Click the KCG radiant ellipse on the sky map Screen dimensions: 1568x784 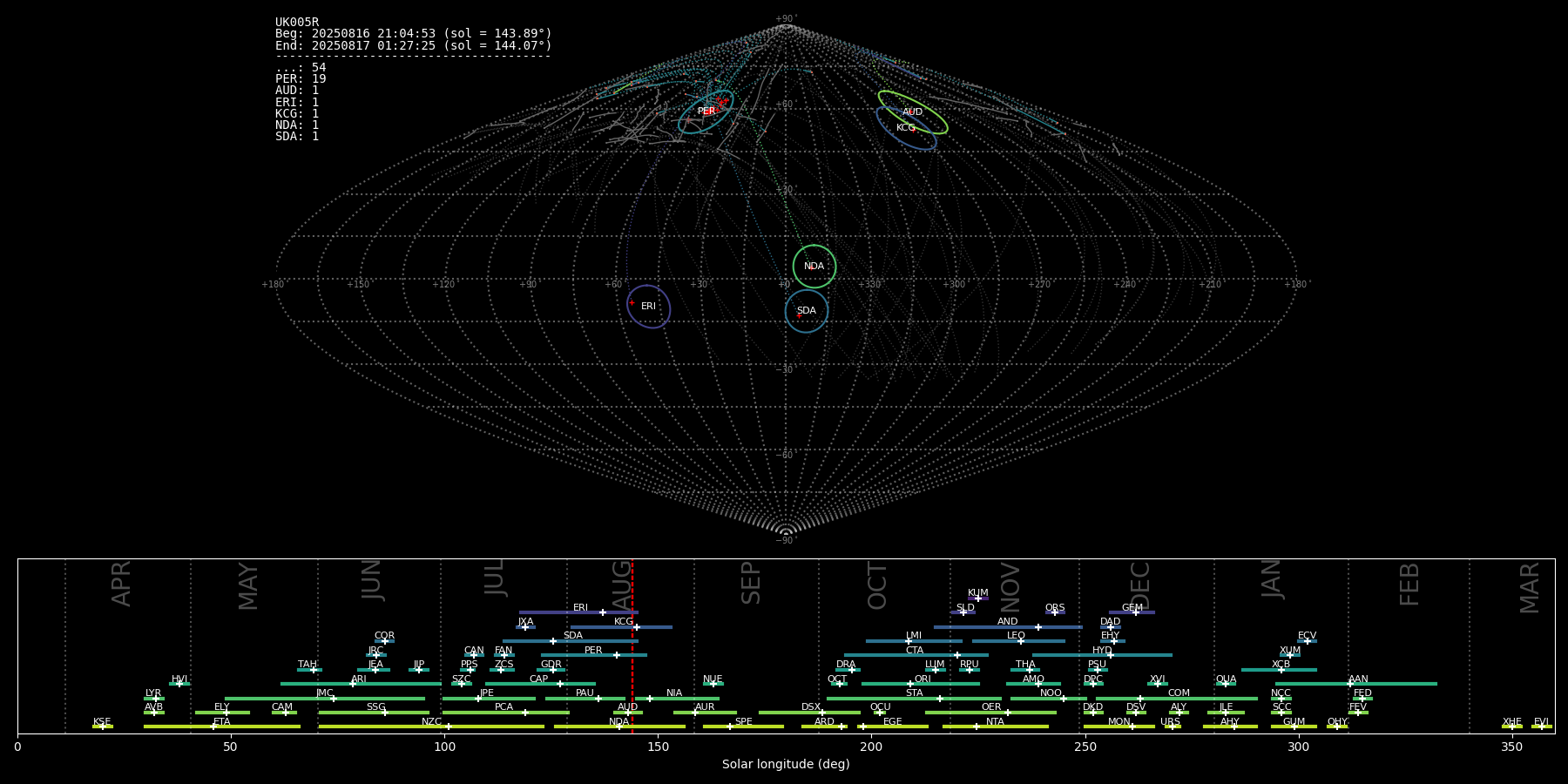pos(906,128)
